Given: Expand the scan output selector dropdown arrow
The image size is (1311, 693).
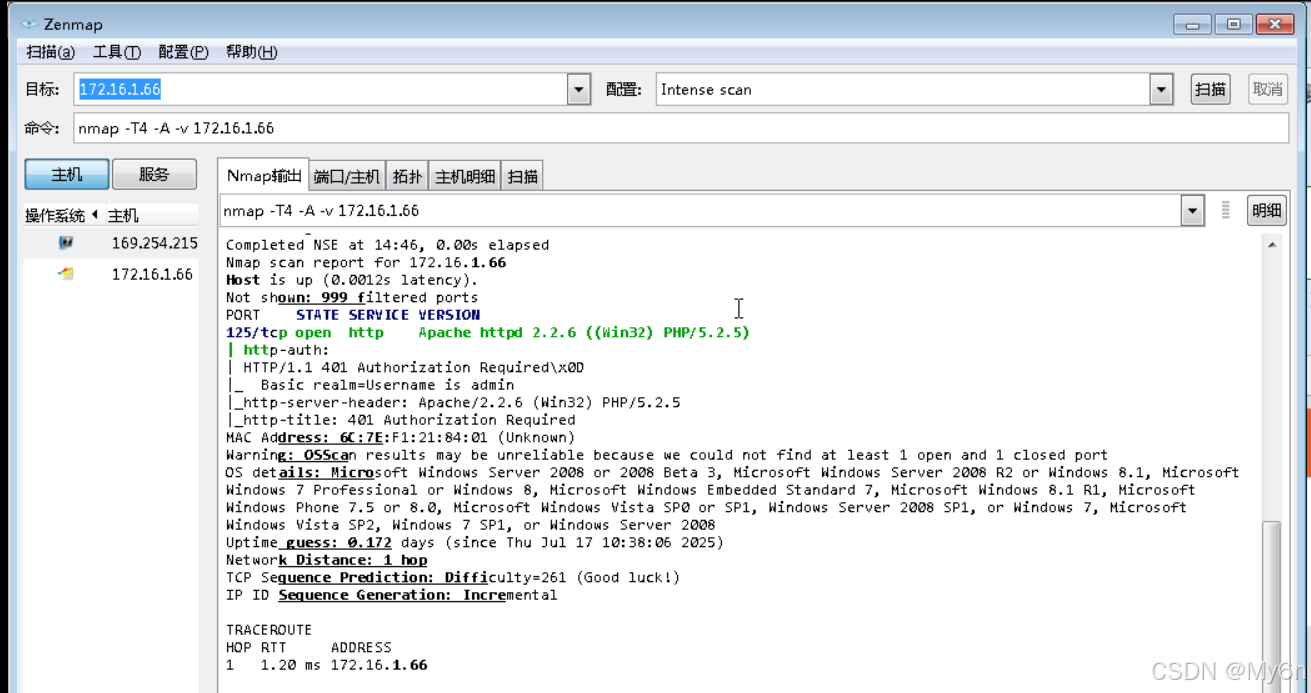Looking at the screenshot, I should point(1192,211).
